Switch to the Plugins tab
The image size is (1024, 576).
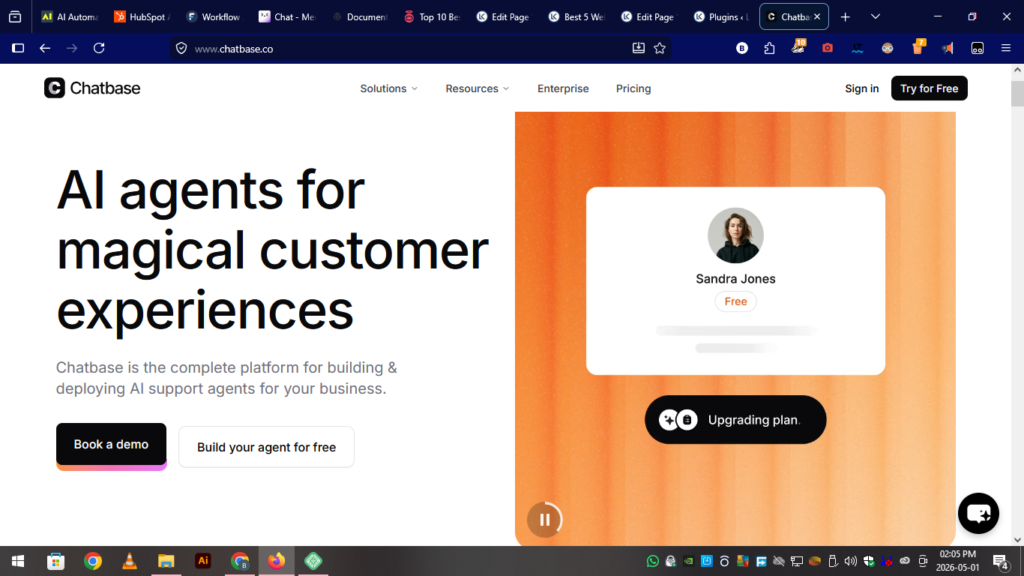point(722,17)
